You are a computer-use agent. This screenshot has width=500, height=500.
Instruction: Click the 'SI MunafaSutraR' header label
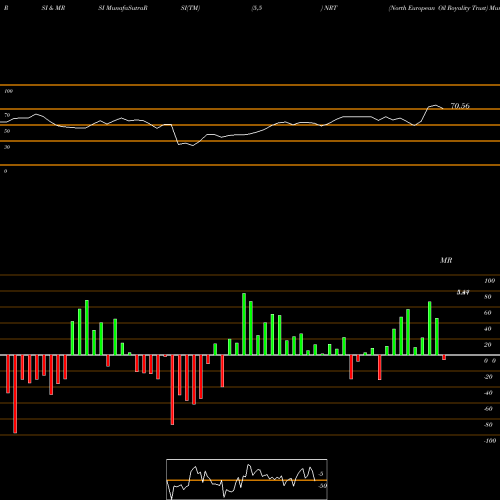click(x=123, y=8)
